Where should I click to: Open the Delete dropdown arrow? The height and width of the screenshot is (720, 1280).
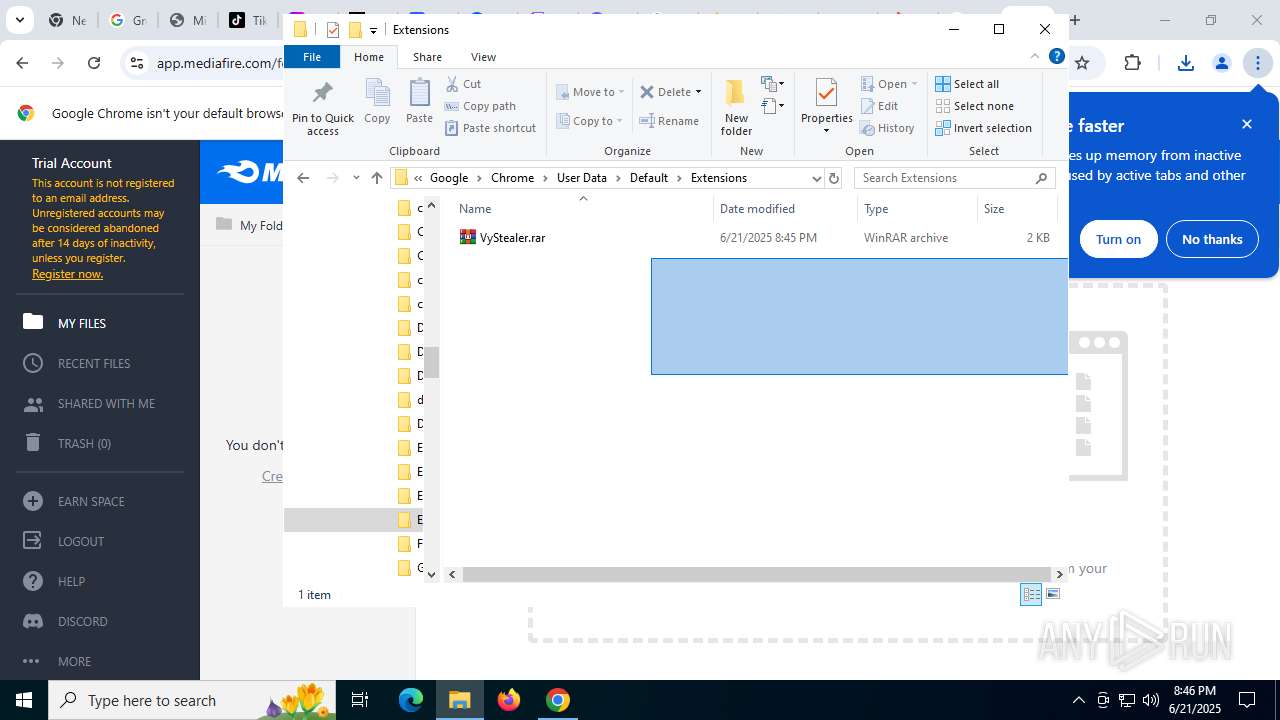pyautogui.click(x=698, y=92)
